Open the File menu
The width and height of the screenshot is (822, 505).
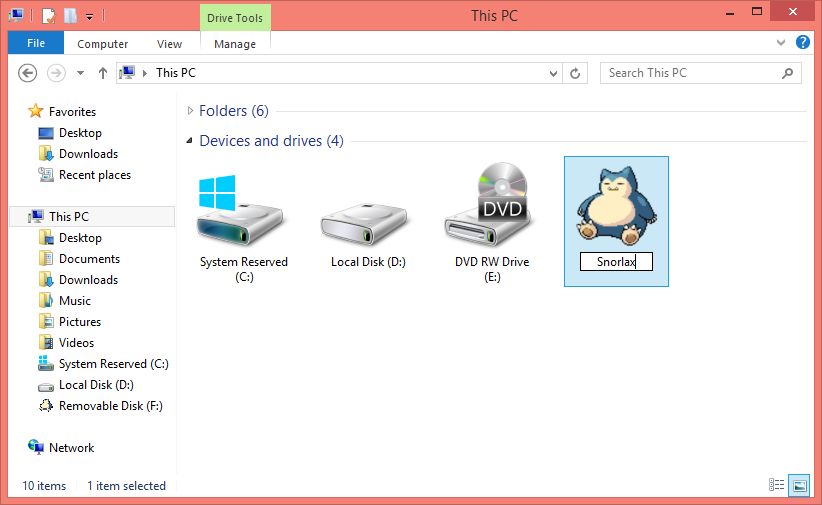[36, 43]
